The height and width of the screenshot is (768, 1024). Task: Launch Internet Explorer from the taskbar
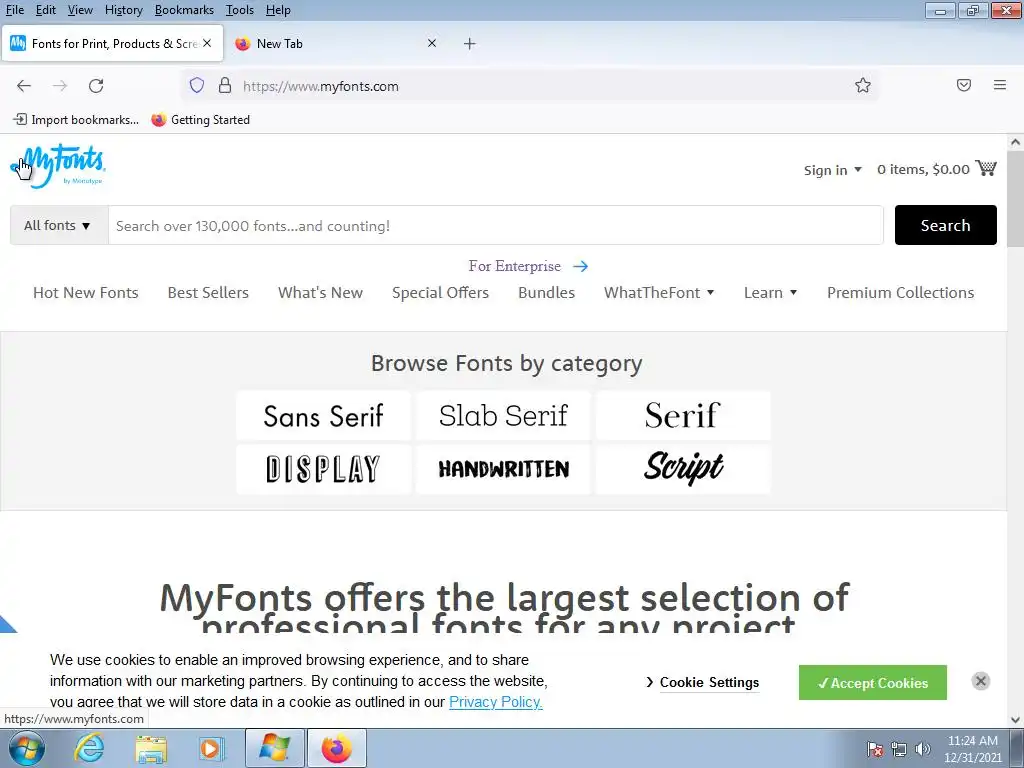[89, 748]
